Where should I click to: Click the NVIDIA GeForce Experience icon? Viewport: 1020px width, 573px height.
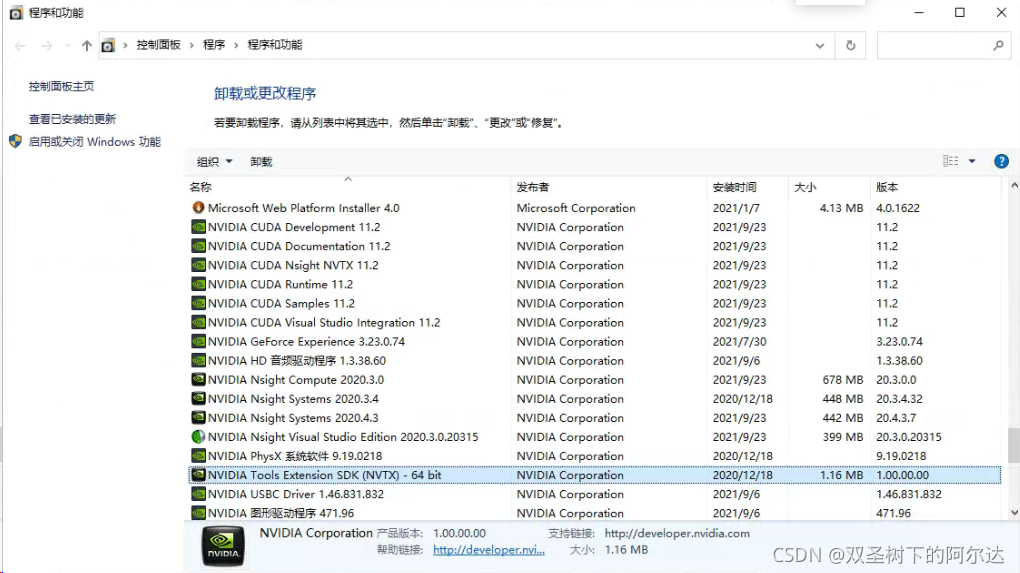point(198,341)
